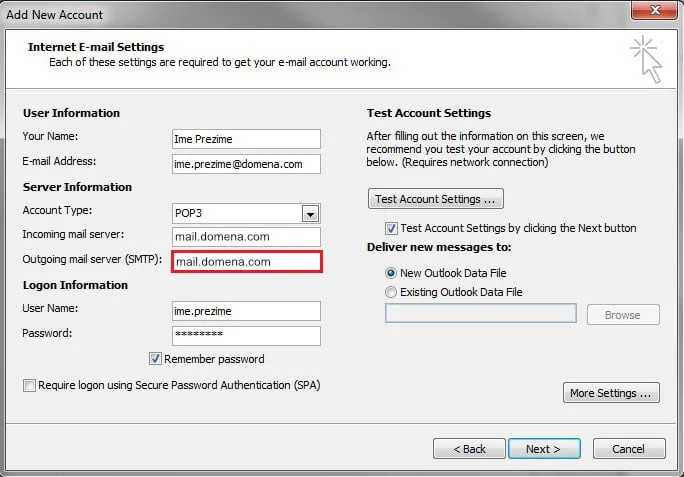Select the Outgoing mail server (SMTP) field
The image size is (684, 477).
(246, 262)
